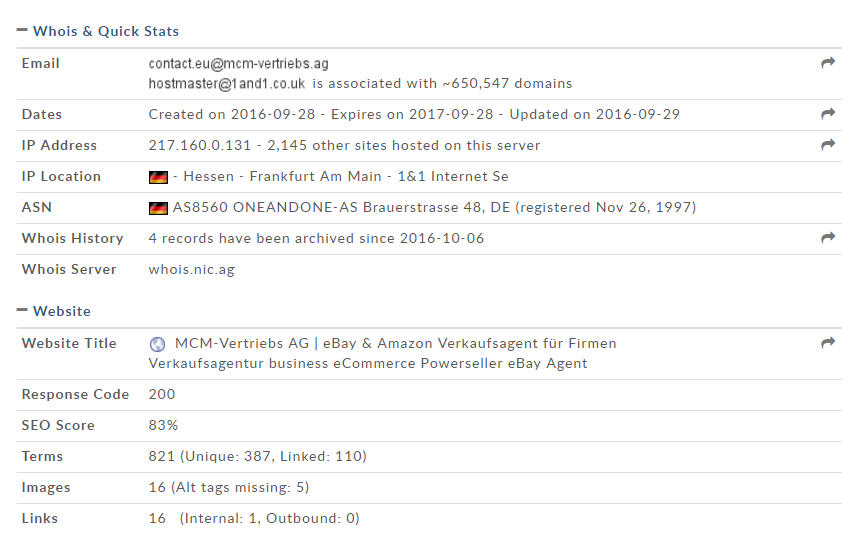
Task: Click the share arrow for Whois History
Action: (827, 237)
